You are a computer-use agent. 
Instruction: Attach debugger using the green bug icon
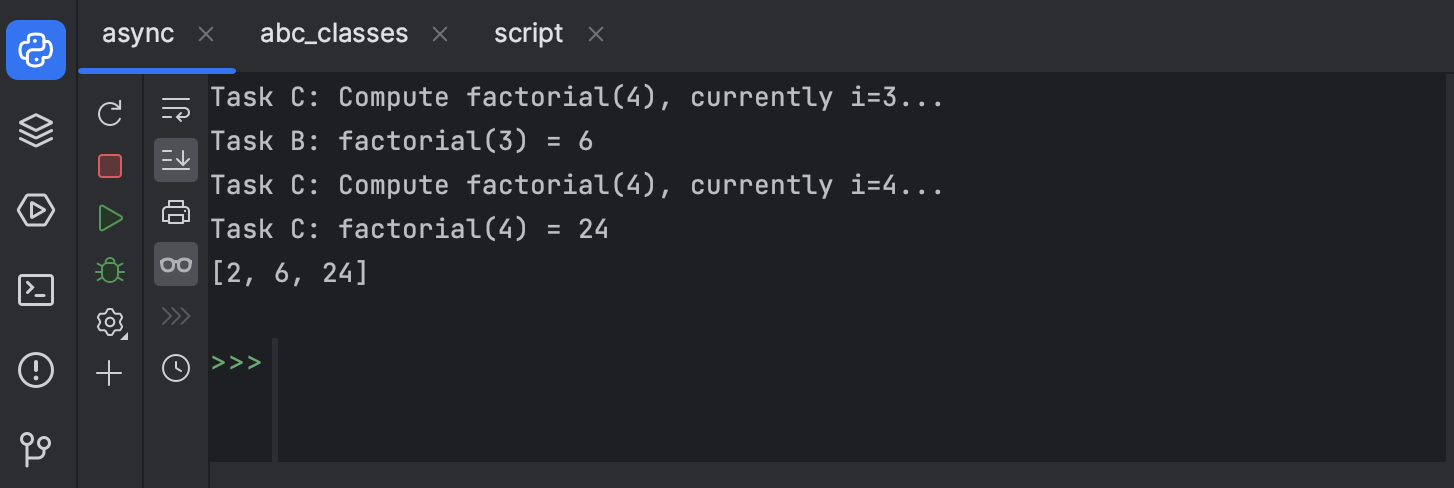(x=110, y=270)
